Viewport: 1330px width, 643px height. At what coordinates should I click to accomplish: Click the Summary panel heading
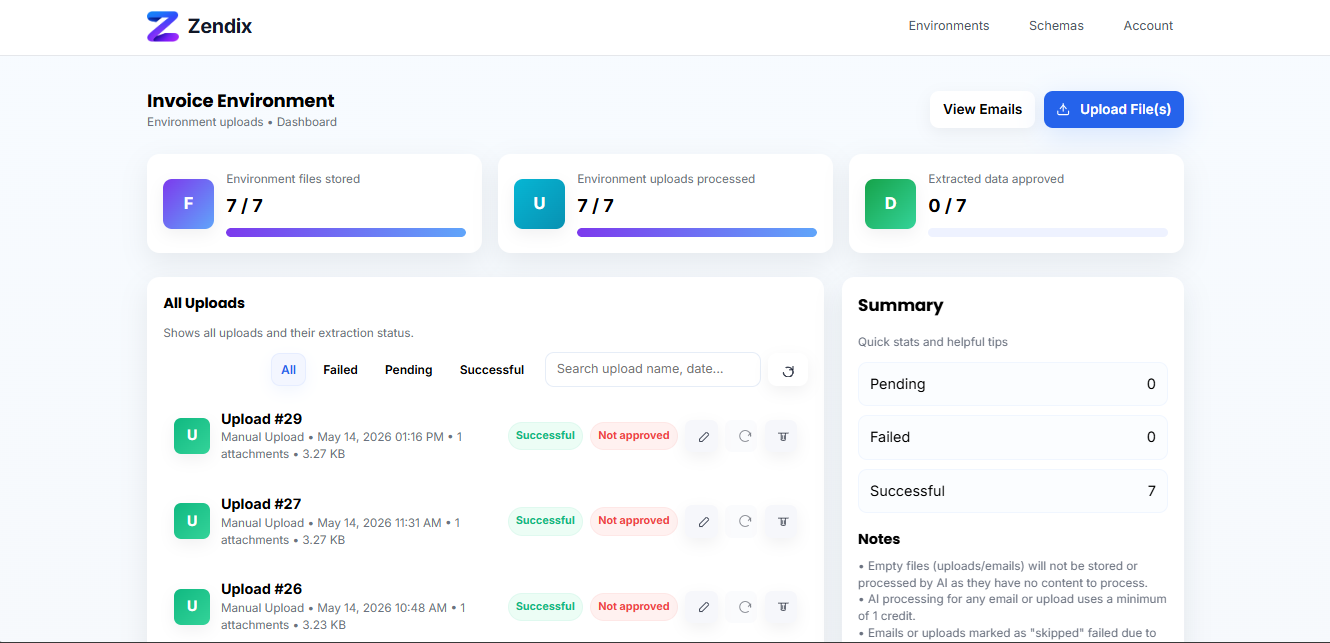click(901, 306)
